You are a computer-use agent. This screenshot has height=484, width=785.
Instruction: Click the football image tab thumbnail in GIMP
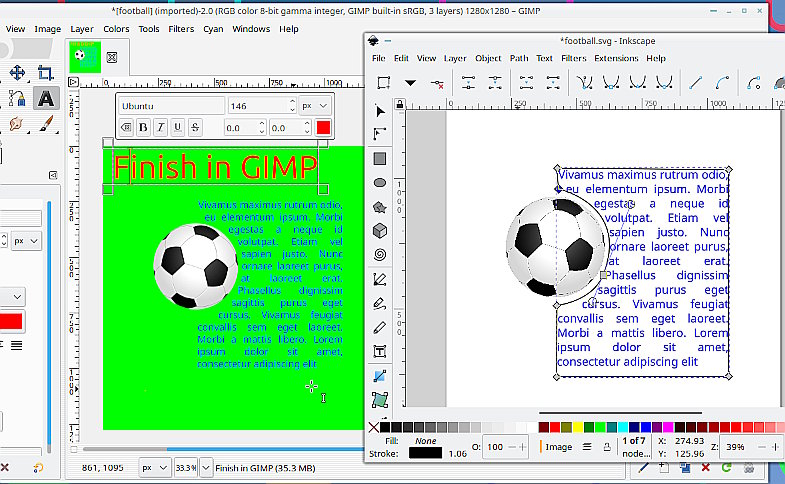(85, 57)
